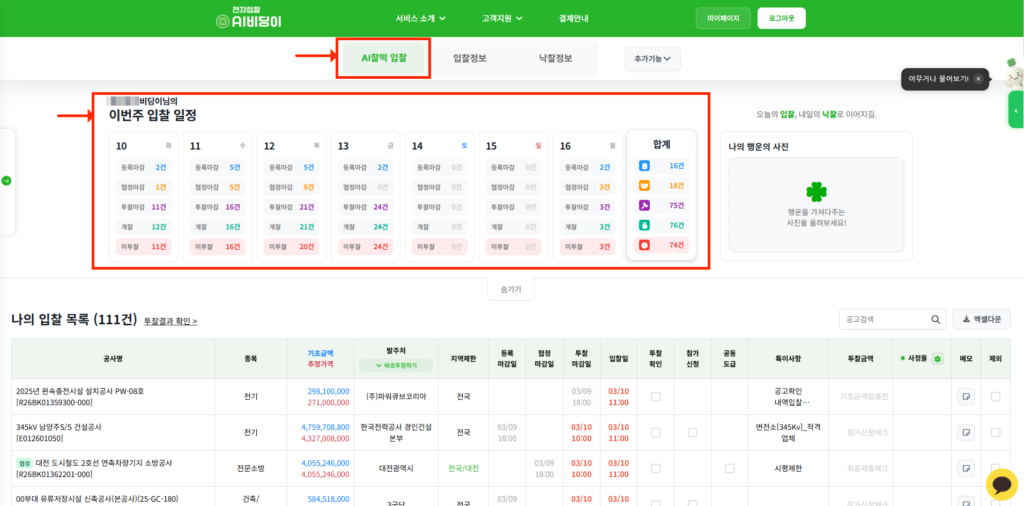1024x506 pixels.
Task: Click the 엑셀다운 download button
Action: 981,320
